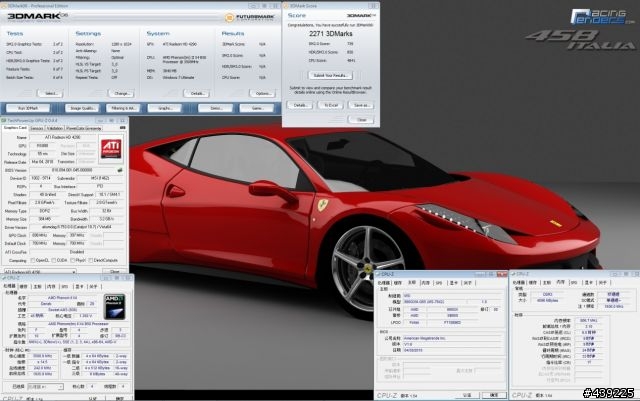Enable the DirectCompute checkbox in GPU-Z
This screenshot has height=401, width=640.
click(90, 261)
